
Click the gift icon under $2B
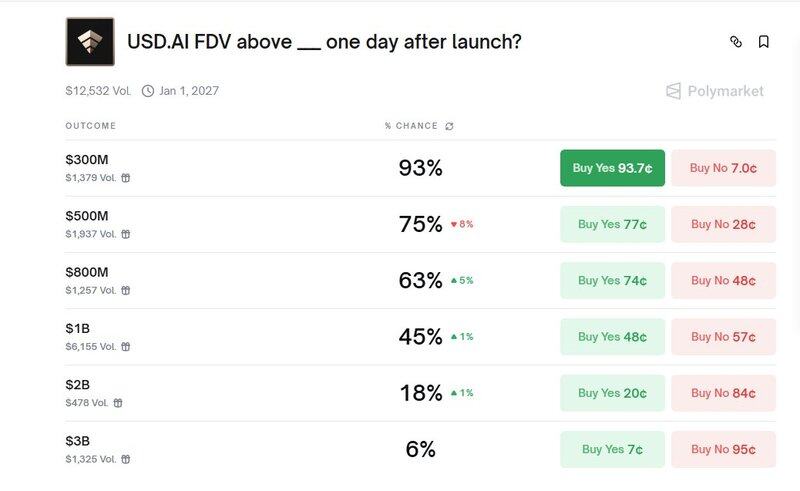(x=118, y=403)
